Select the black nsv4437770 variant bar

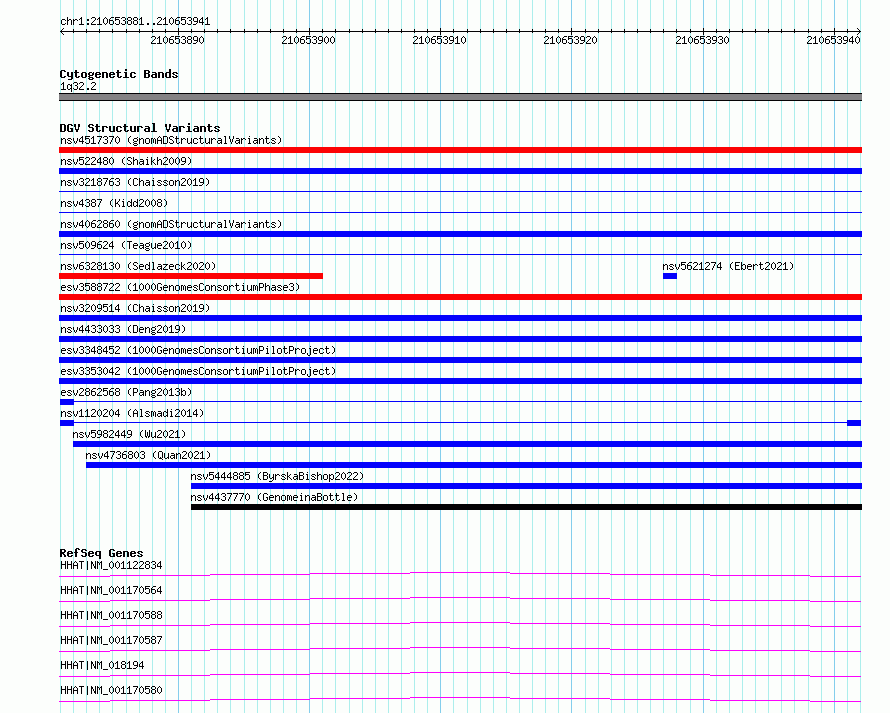[x=526, y=507]
